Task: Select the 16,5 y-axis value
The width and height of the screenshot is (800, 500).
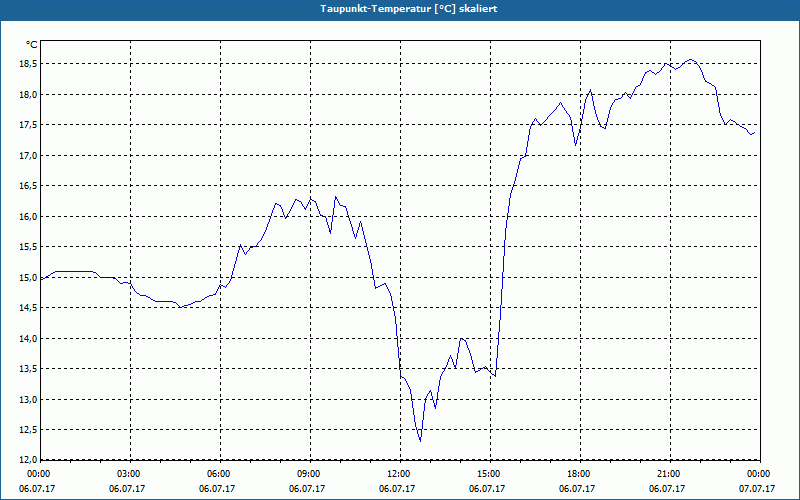Action: [28, 186]
